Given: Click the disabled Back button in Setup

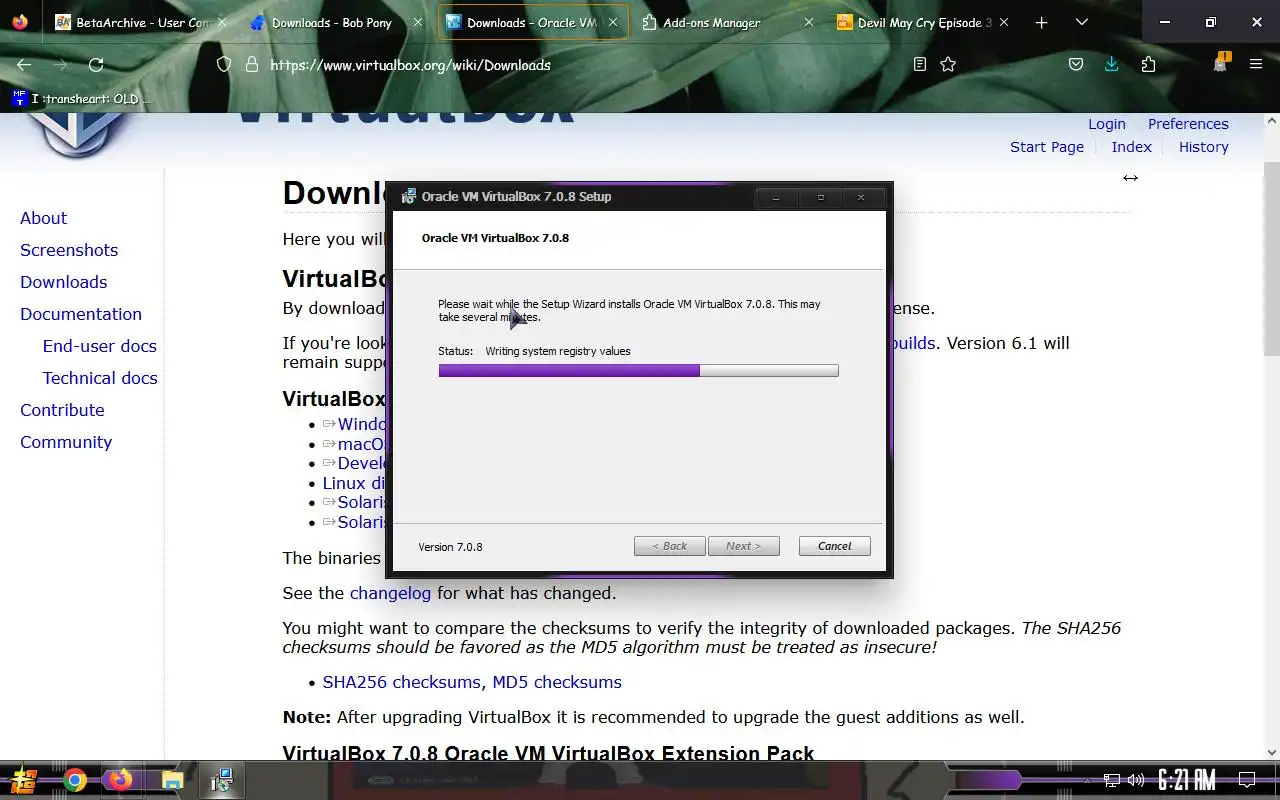Looking at the screenshot, I should coord(669,546).
